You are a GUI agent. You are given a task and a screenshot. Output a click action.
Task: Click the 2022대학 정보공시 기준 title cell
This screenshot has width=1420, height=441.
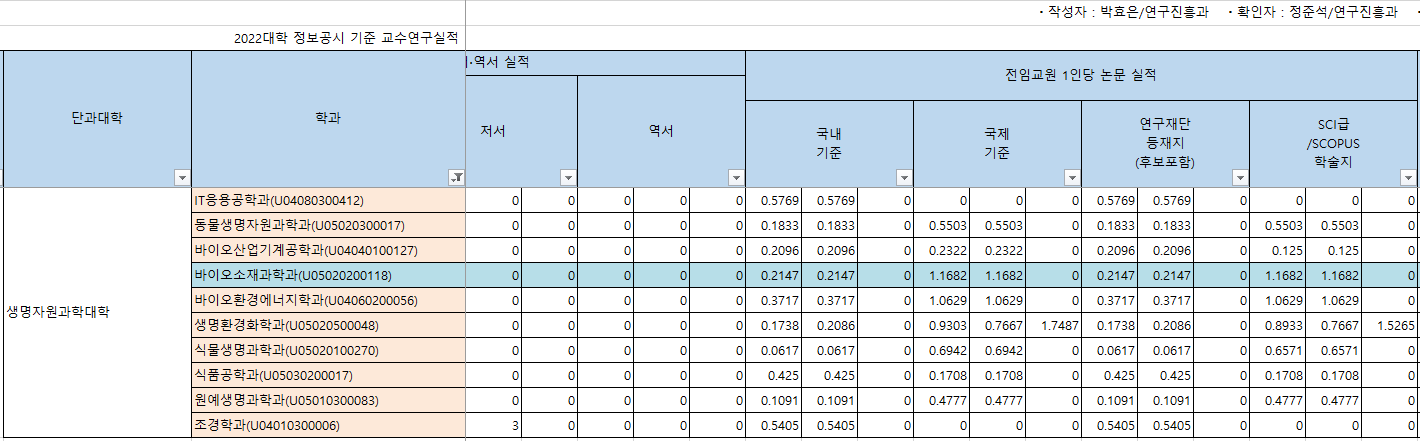tap(345, 38)
